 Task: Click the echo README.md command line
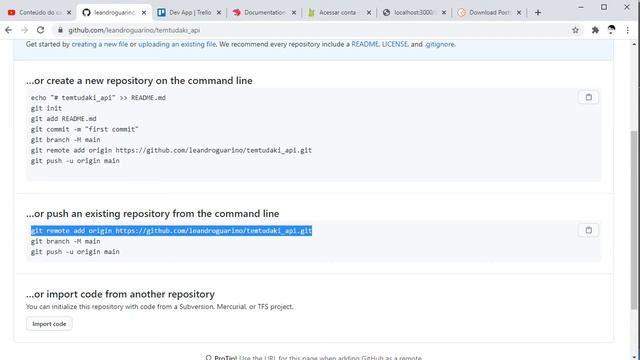pyautogui.click(x=98, y=98)
